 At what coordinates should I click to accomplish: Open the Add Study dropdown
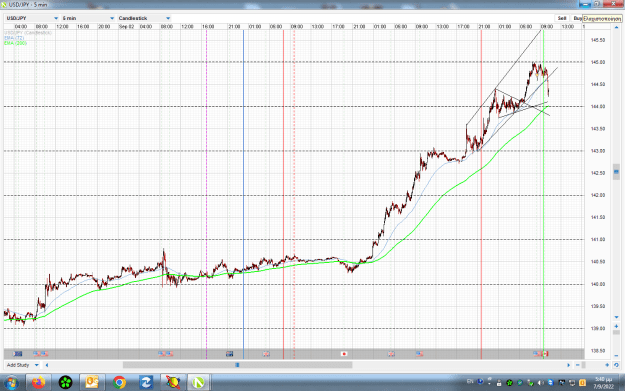[x=23, y=365]
